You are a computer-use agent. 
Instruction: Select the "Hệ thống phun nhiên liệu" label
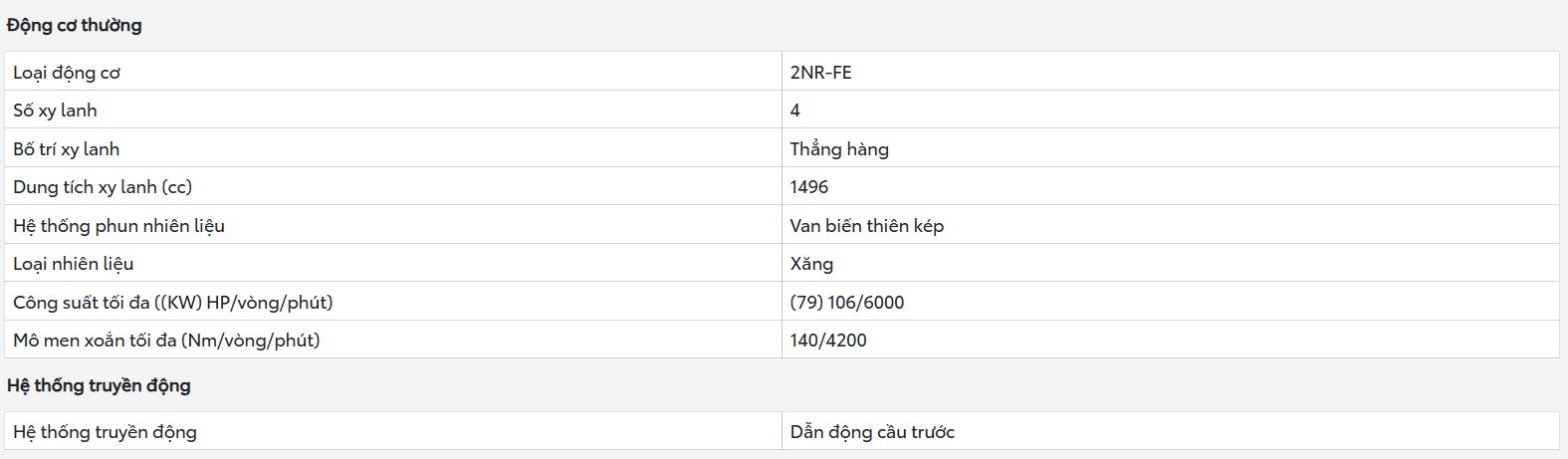118,226
